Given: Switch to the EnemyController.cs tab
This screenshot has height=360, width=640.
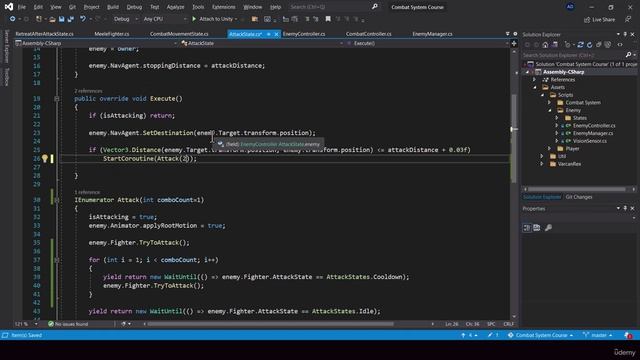Looking at the screenshot, I should point(304,34).
